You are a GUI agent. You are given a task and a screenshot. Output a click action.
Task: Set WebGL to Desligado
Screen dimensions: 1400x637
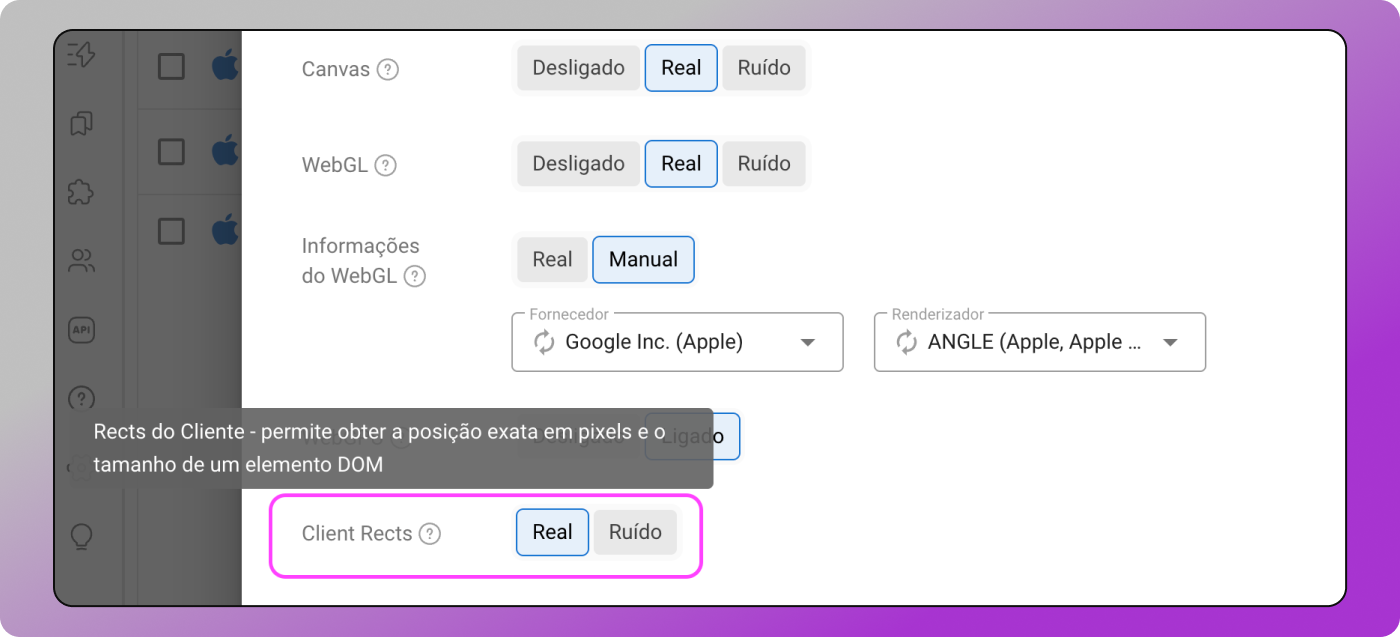[578, 164]
